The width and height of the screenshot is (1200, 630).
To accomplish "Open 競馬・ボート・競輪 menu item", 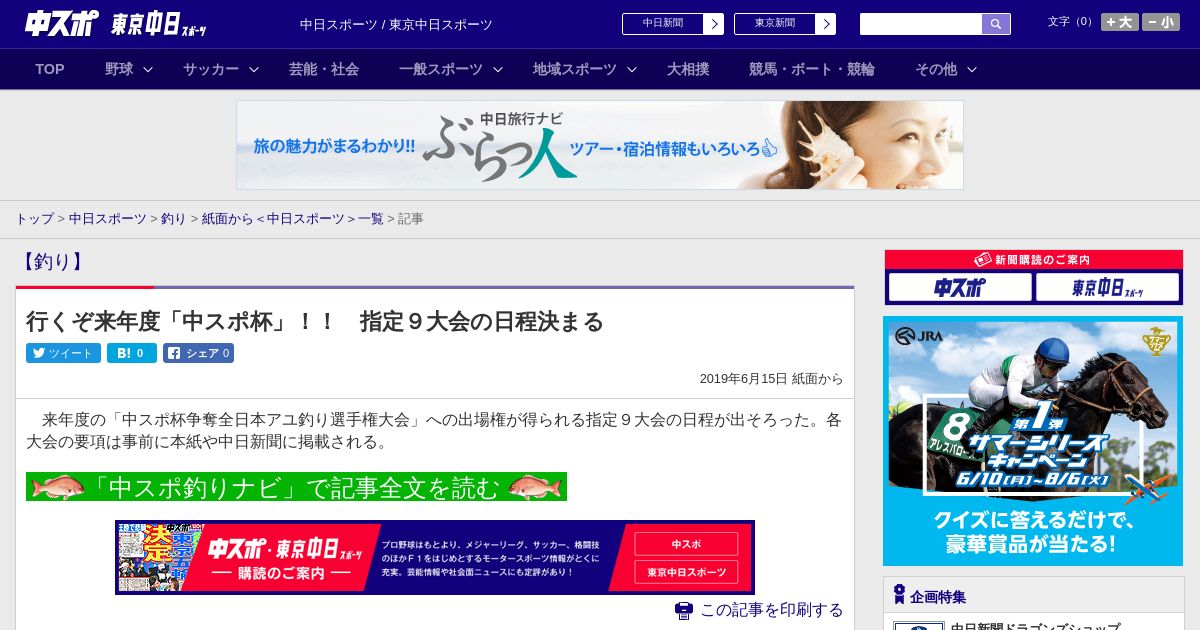I will (812, 69).
